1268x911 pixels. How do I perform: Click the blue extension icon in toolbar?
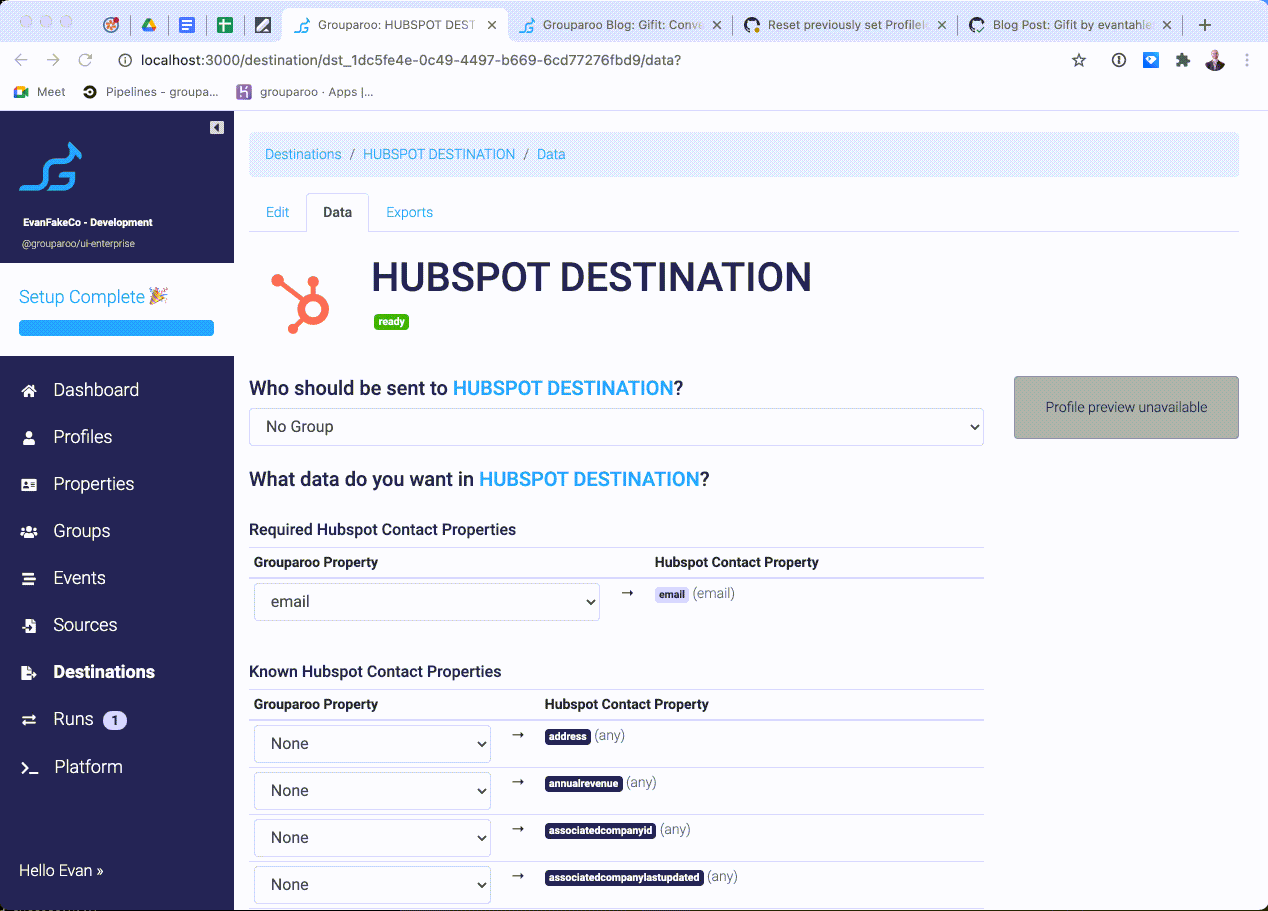click(x=1151, y=60)
